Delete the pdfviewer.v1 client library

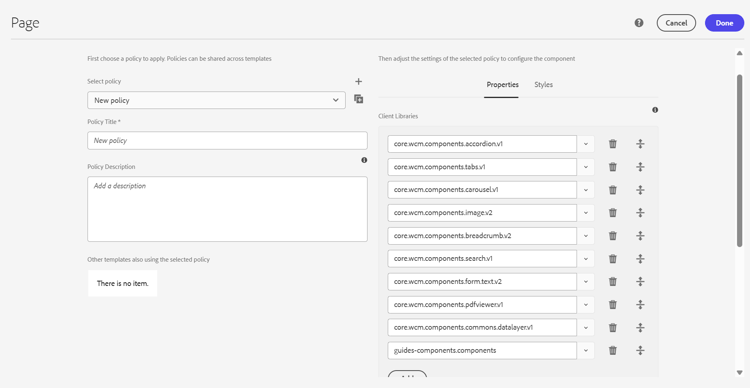tap(613, 304)
